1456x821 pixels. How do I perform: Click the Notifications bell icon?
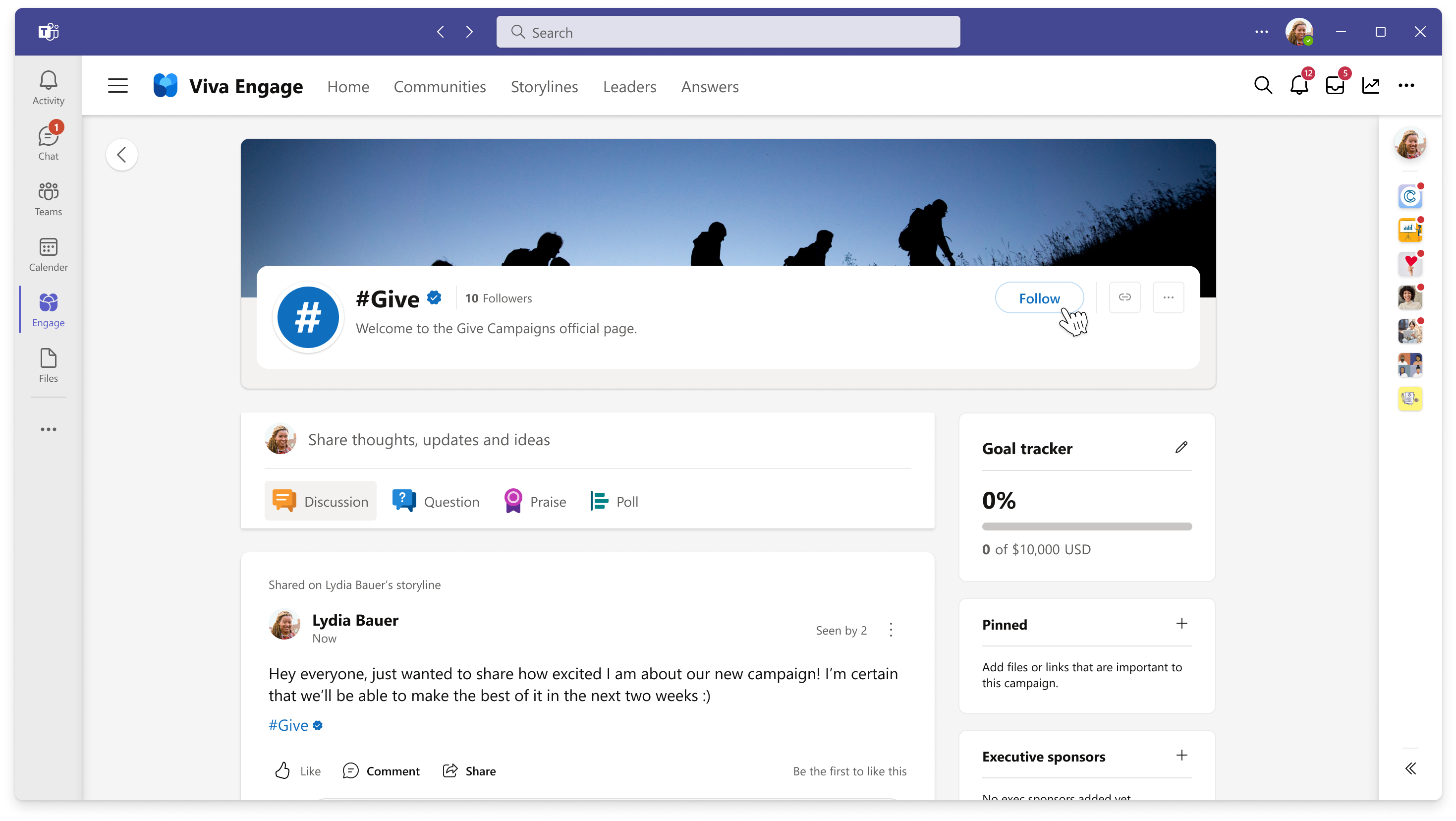click(x=1299, y=86)
